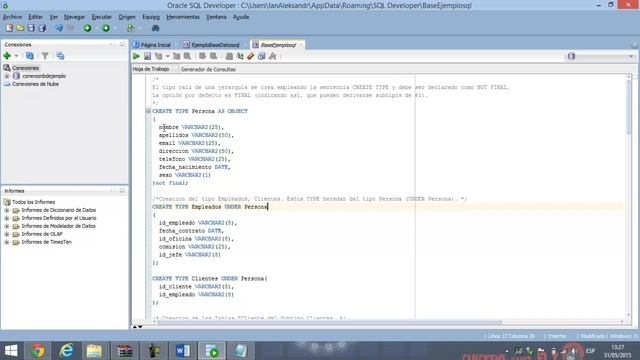Open the Ejecutar menu
The width and height of the screenshot is (640, 360).
[x=102, y=17]
